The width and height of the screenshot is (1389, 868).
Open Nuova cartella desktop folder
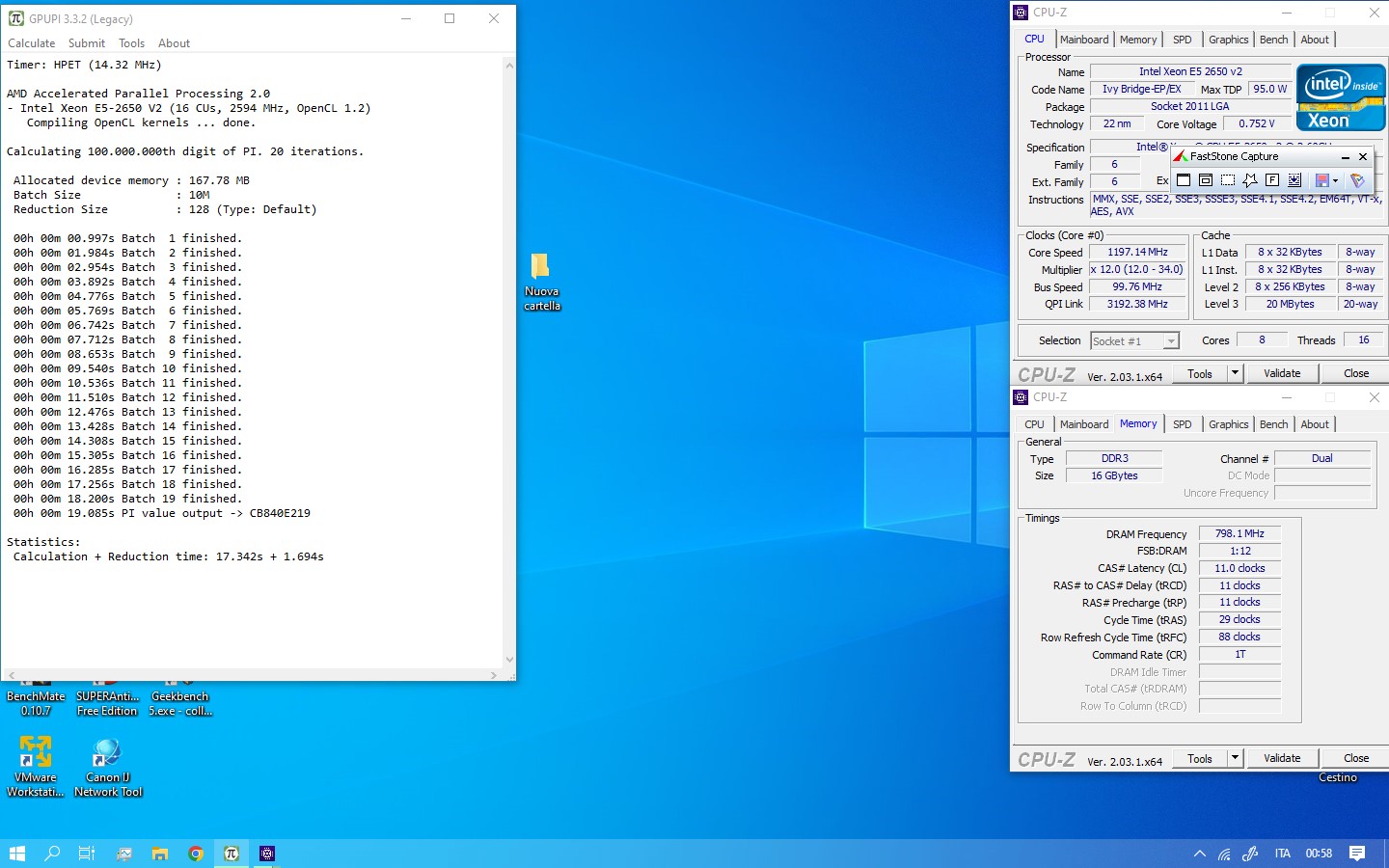541,282
